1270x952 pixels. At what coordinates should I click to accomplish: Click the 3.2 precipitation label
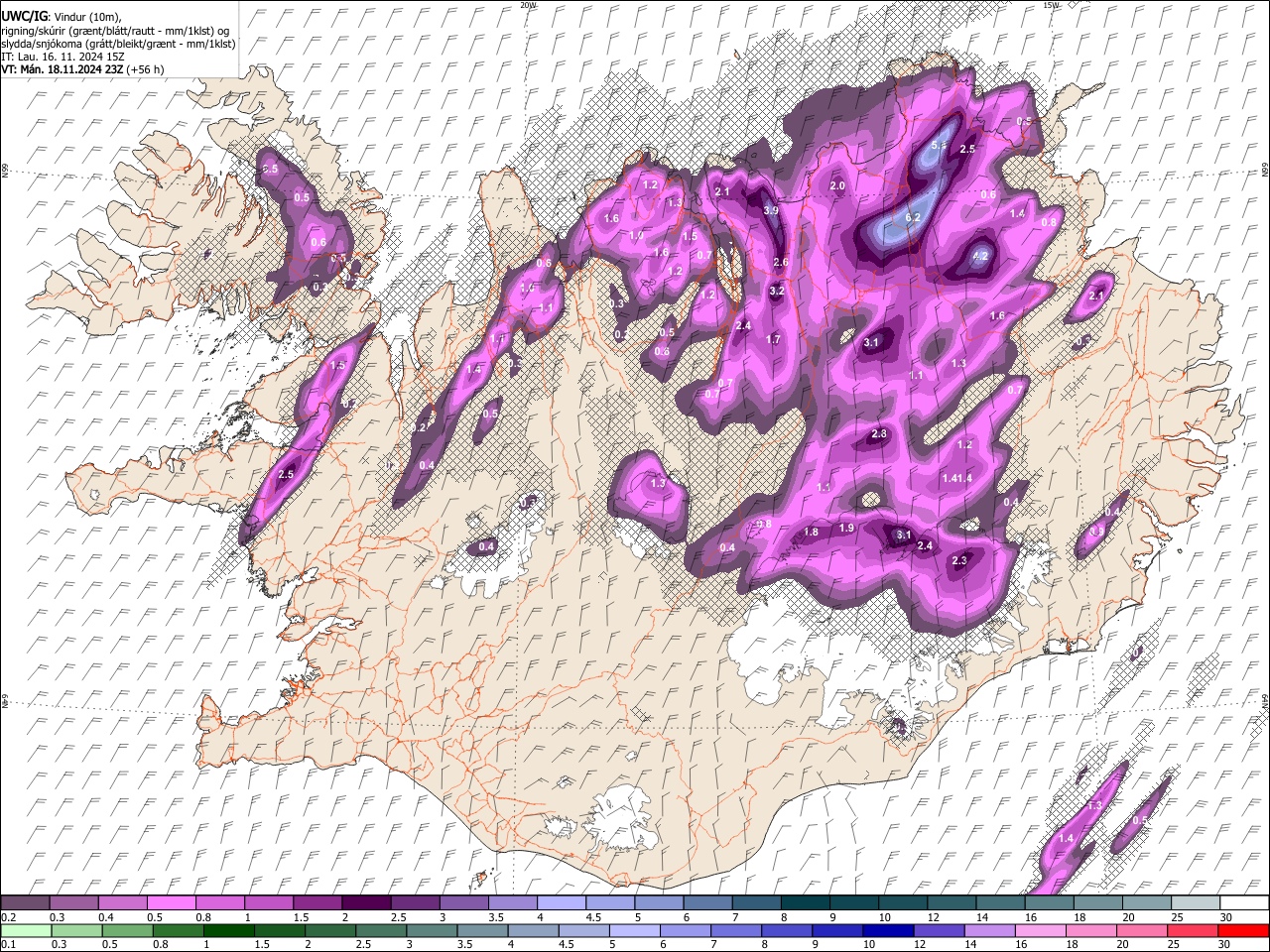pyautogui.click(x=777, y=291)
